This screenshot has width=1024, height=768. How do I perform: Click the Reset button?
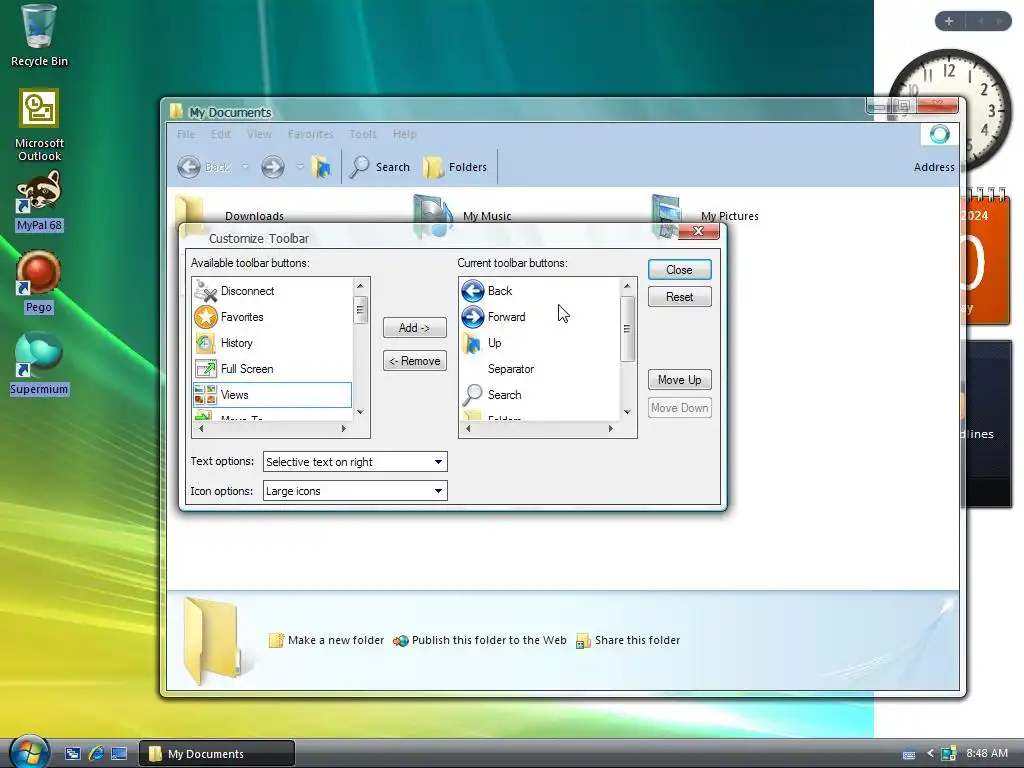click(x=680, y=297)
